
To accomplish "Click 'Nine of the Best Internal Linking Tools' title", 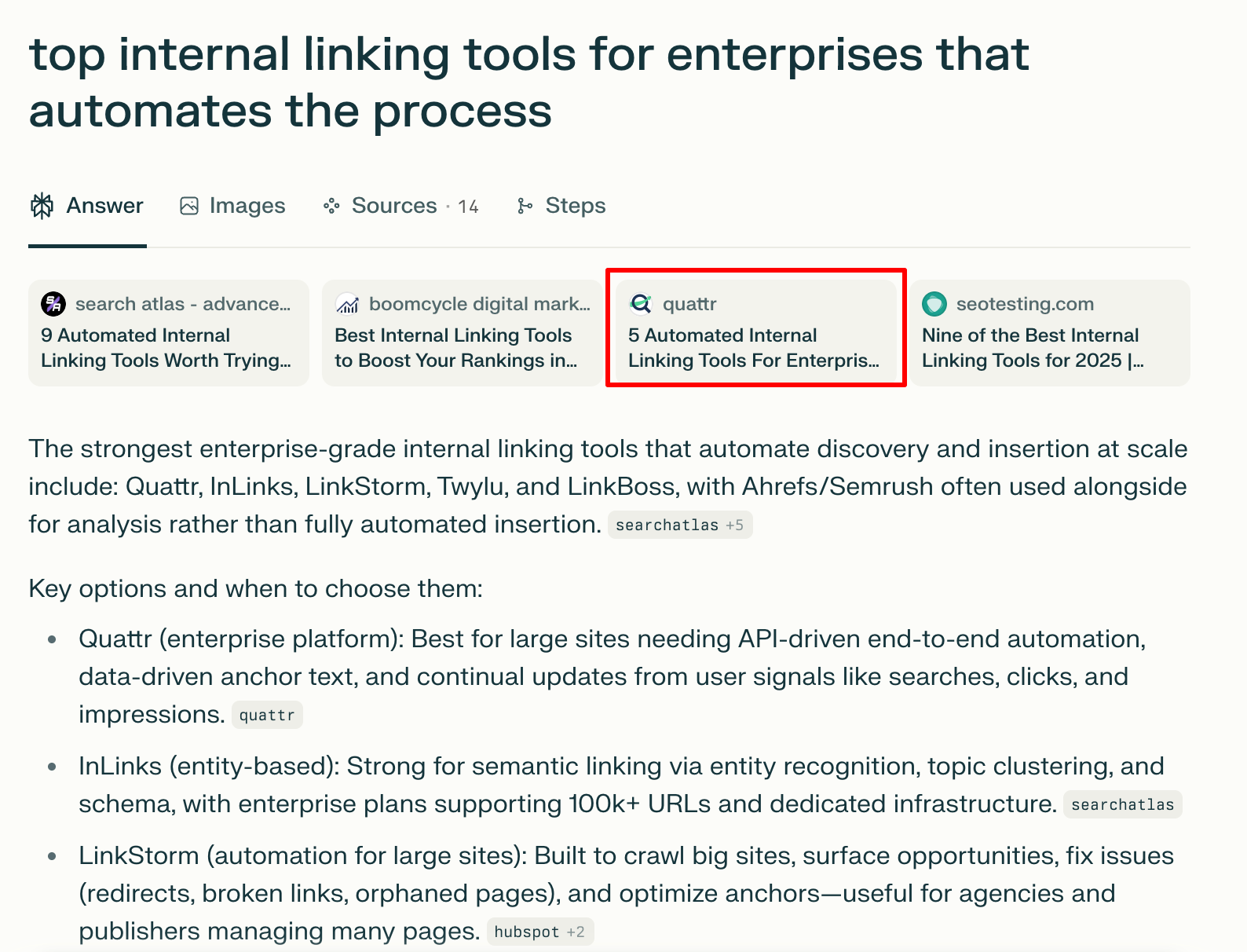I will point(1032,348).
